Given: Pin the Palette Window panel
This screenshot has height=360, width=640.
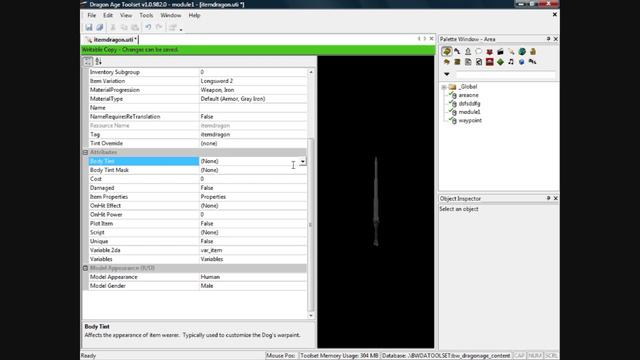Looking at the screenshot, I should point(548,39).
